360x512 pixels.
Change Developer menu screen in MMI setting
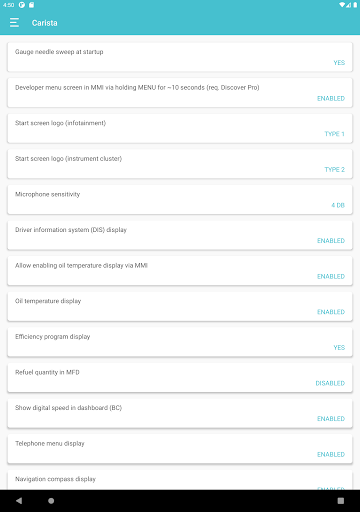coord(180,93)
